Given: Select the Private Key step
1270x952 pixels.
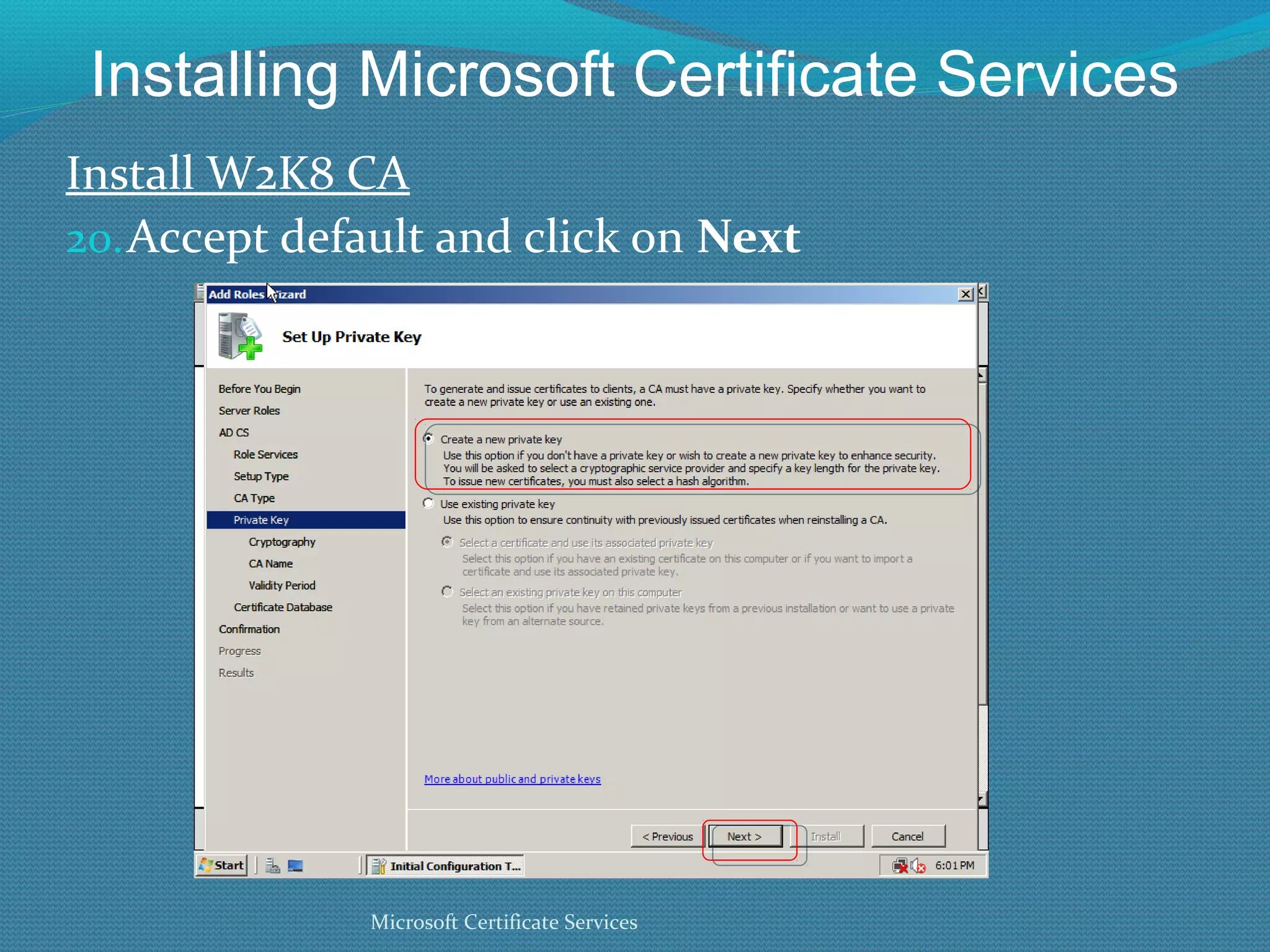Looking at the screenshot, I should (306, 520).
